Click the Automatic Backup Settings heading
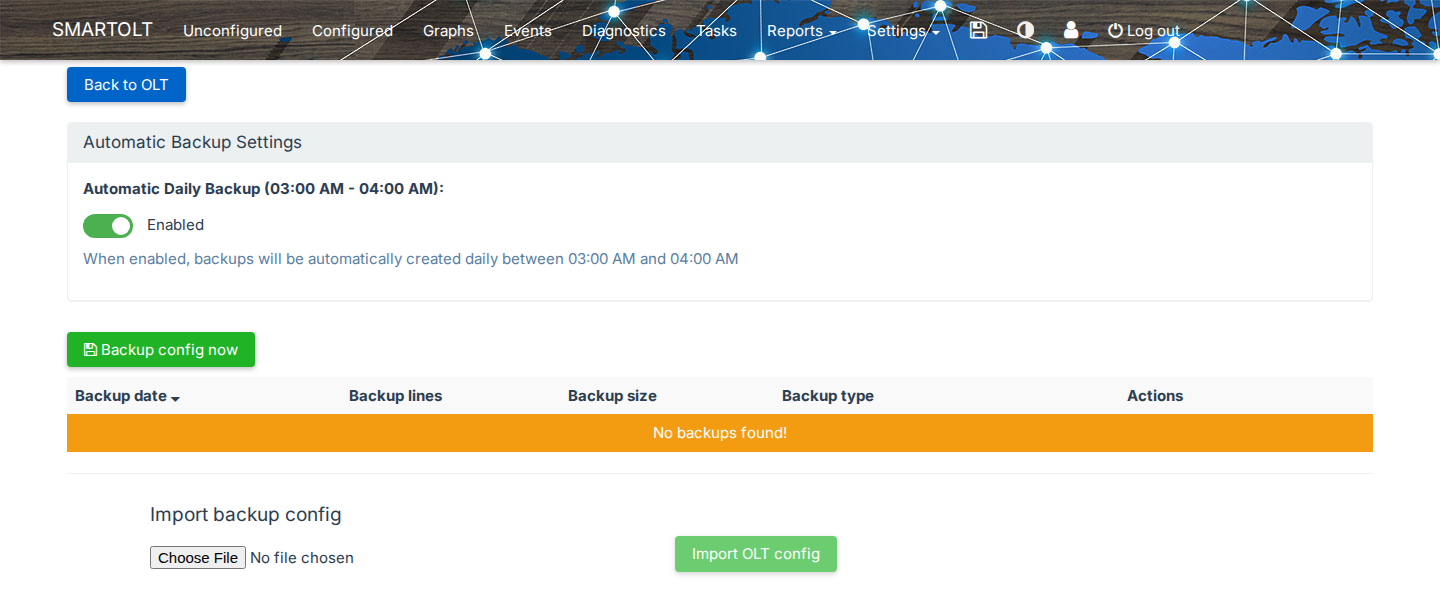 click(x=192, y=142)
